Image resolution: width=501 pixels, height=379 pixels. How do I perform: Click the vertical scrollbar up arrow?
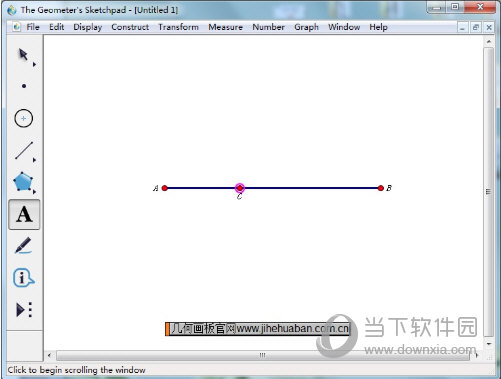pyautogui.click(x=489, y=42)
